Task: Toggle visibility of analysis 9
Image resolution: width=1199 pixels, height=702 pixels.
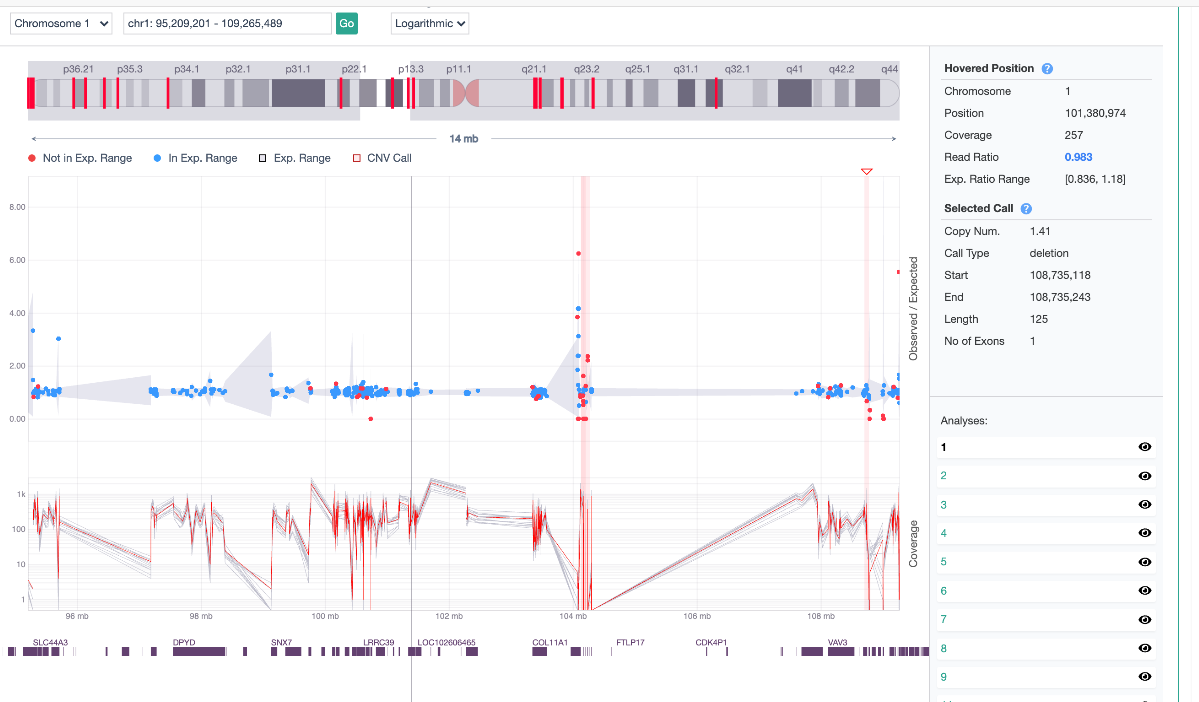Action: (1144, 677)
